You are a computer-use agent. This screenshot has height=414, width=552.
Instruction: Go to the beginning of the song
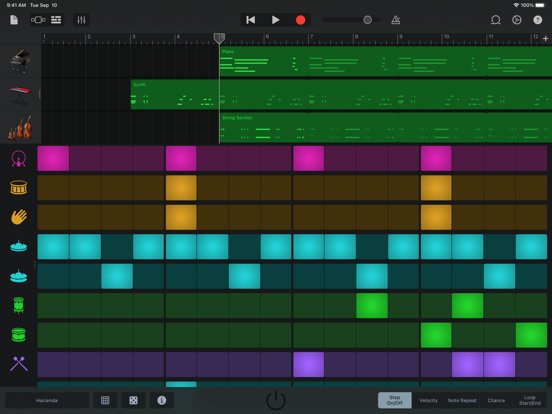click(x=251, y=20)
